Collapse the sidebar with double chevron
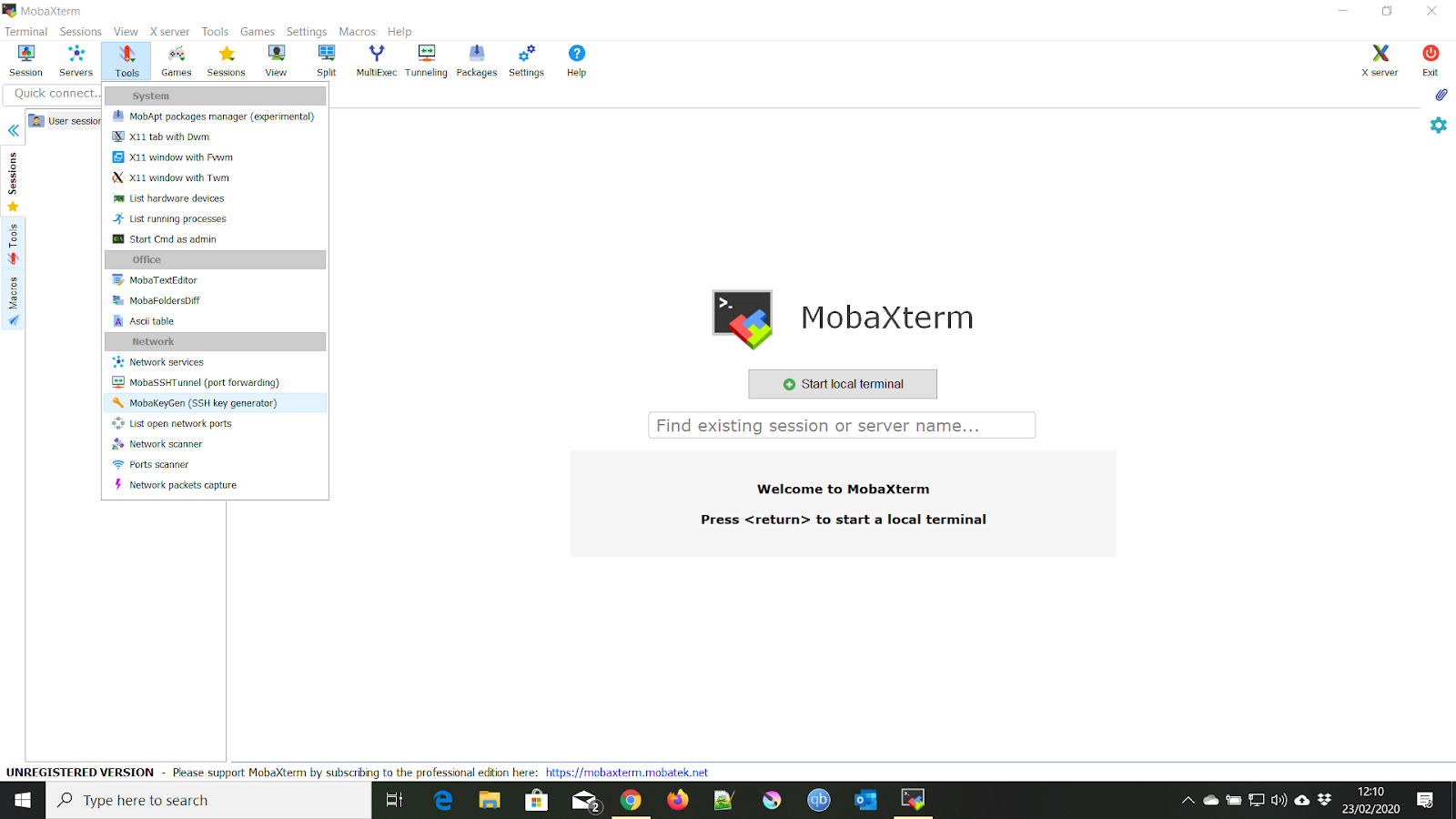Screen dimensions: 1456x819 tap(14, 130)
